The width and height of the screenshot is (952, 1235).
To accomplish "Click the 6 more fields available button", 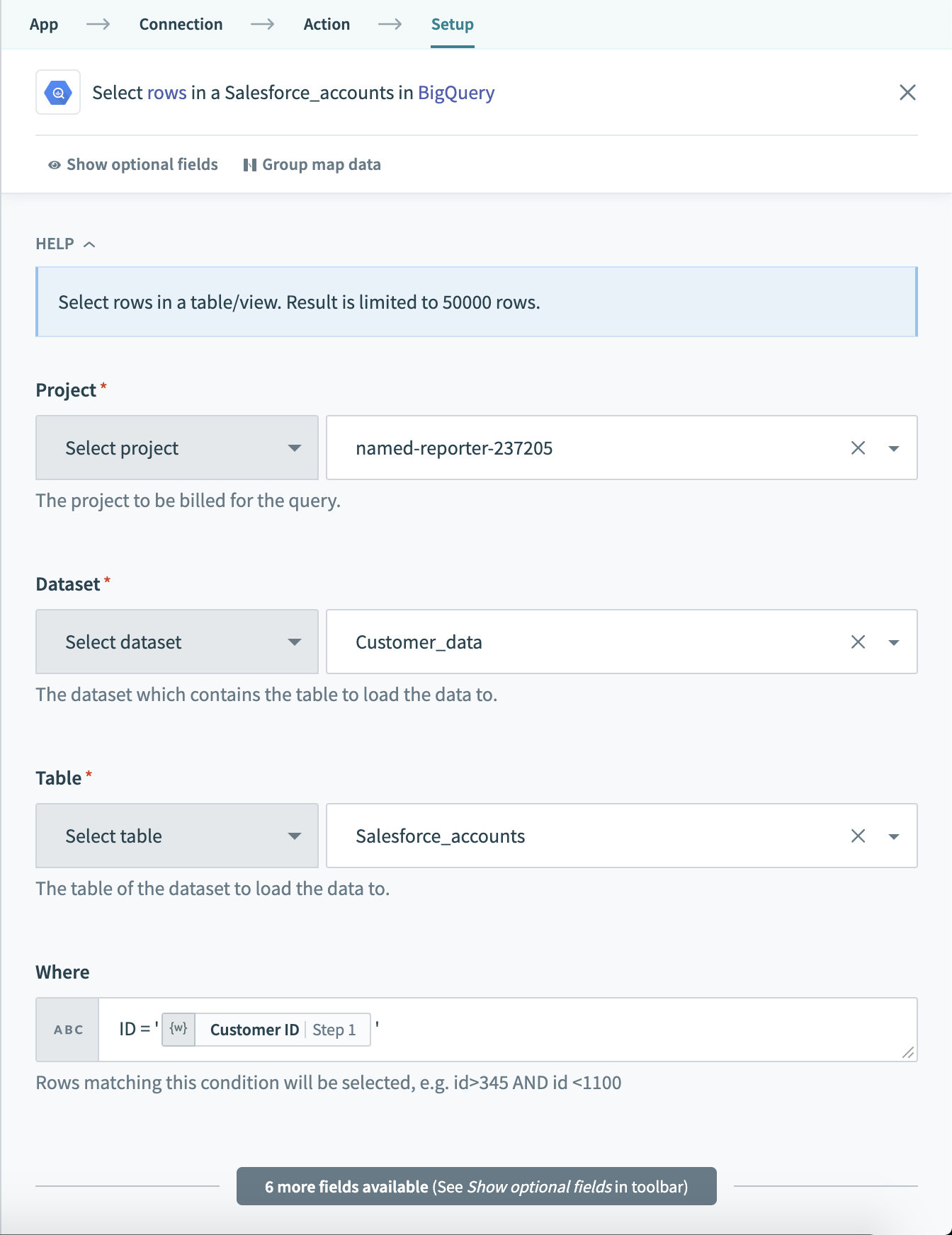I will [x=475, y=1186].
